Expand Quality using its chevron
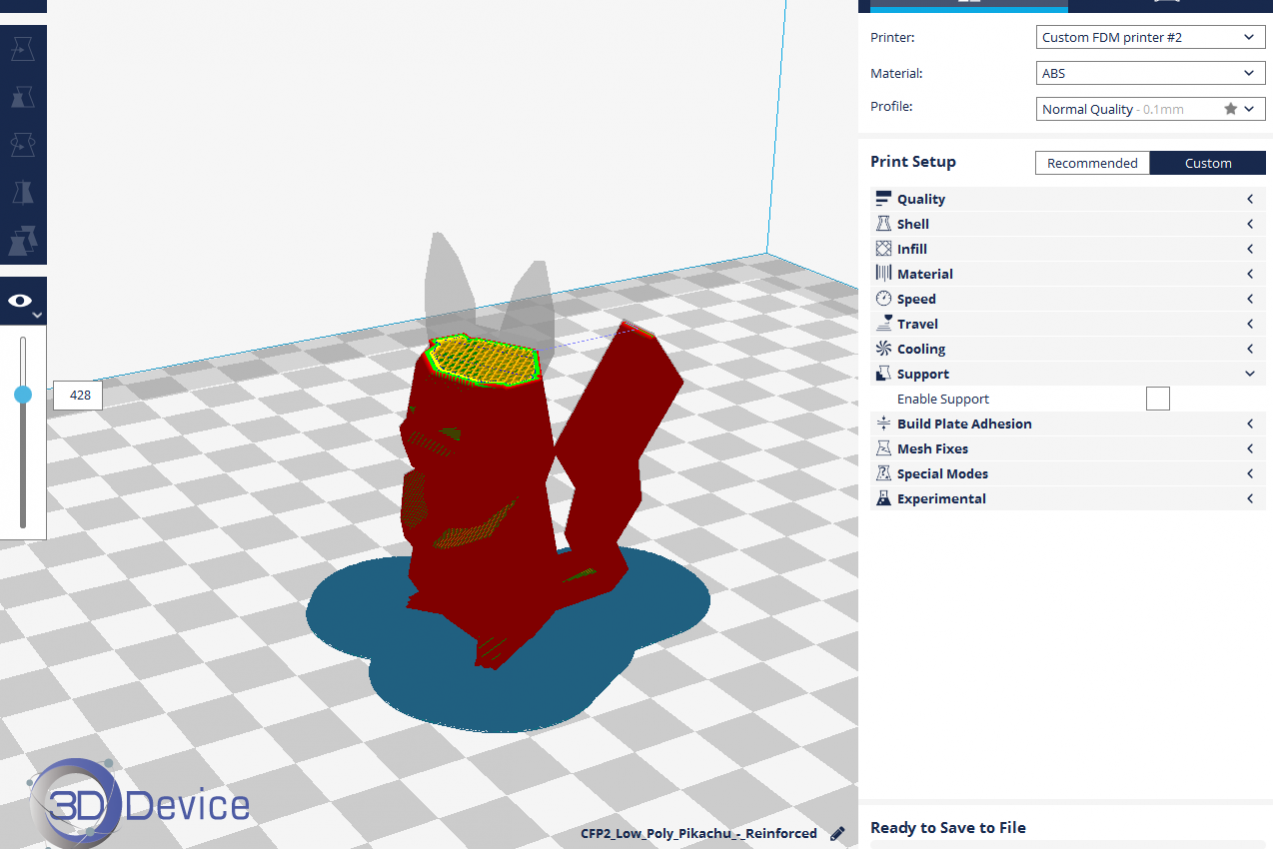This screenshot has width=1273, height=849. 1250,199
